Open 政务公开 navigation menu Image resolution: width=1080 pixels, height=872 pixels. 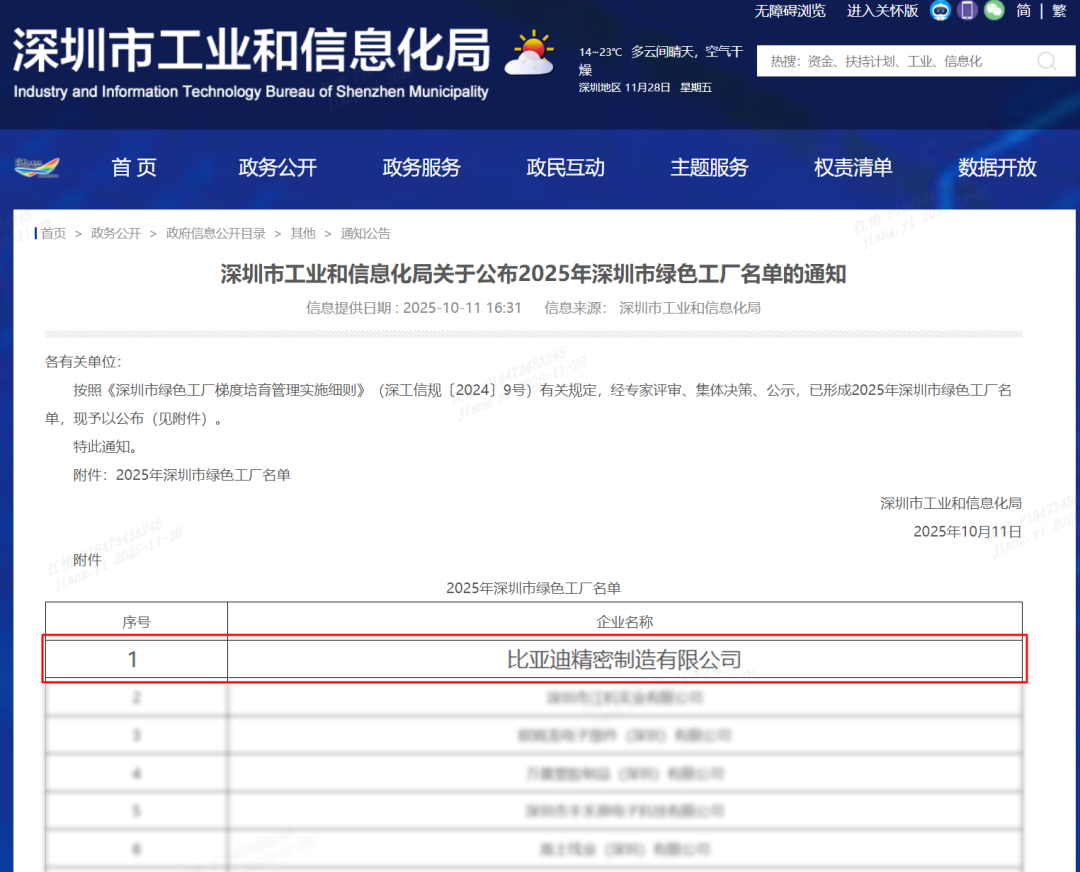point(278,167)
